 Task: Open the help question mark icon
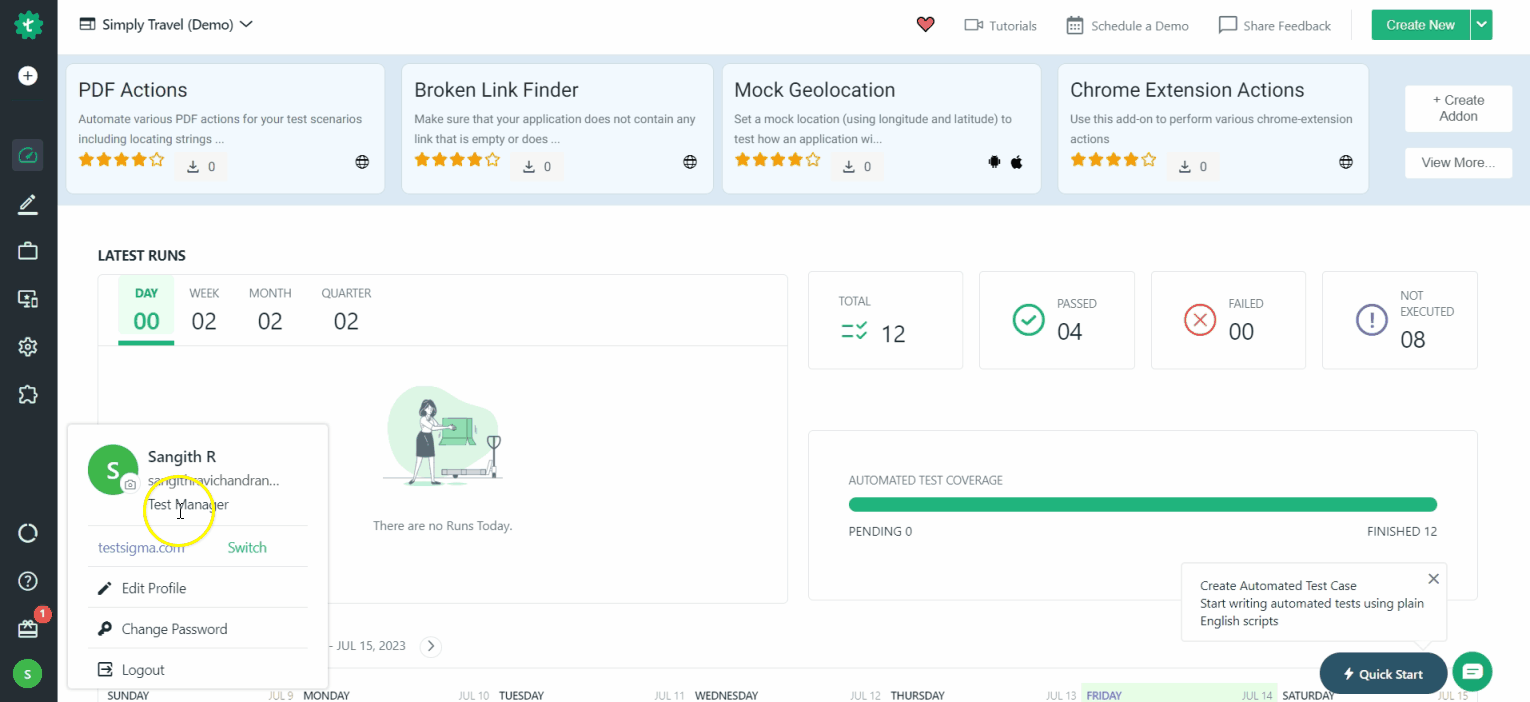coord(28,581)
